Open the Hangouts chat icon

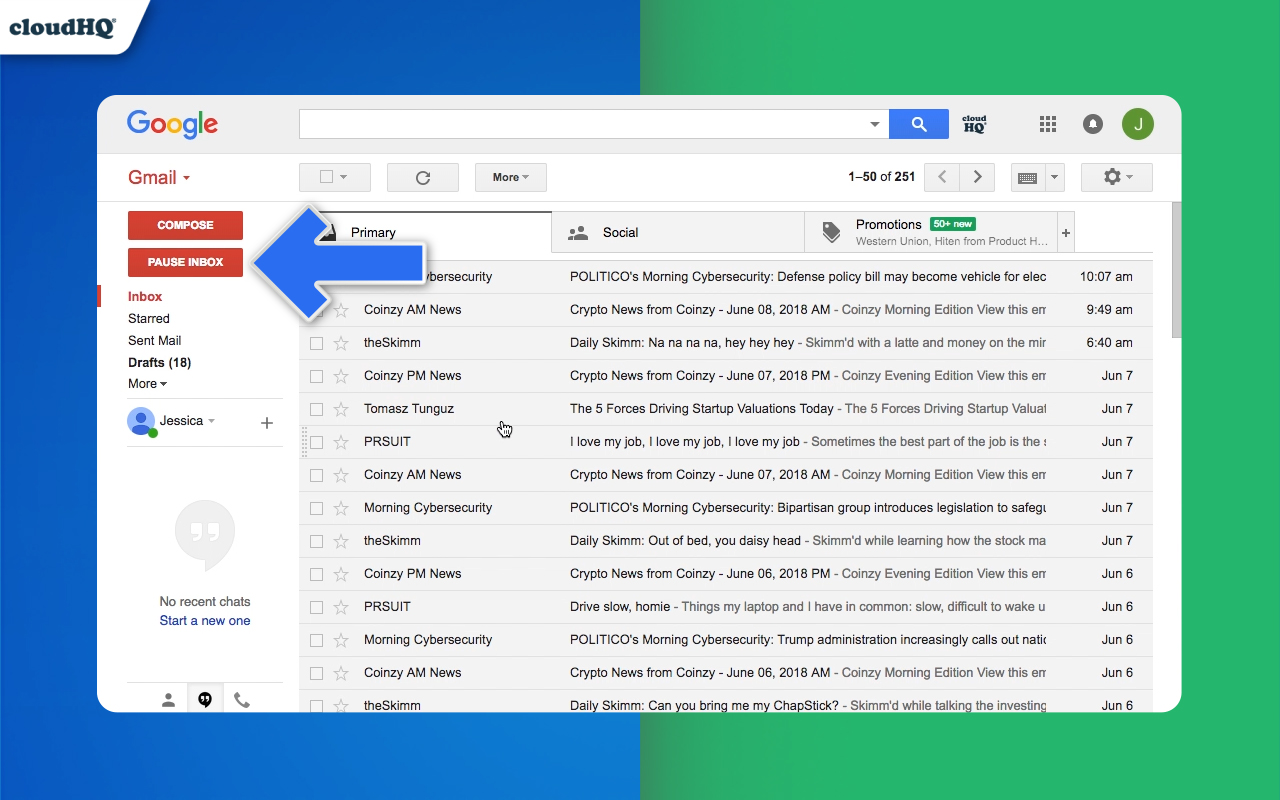(x=204, y=699)
